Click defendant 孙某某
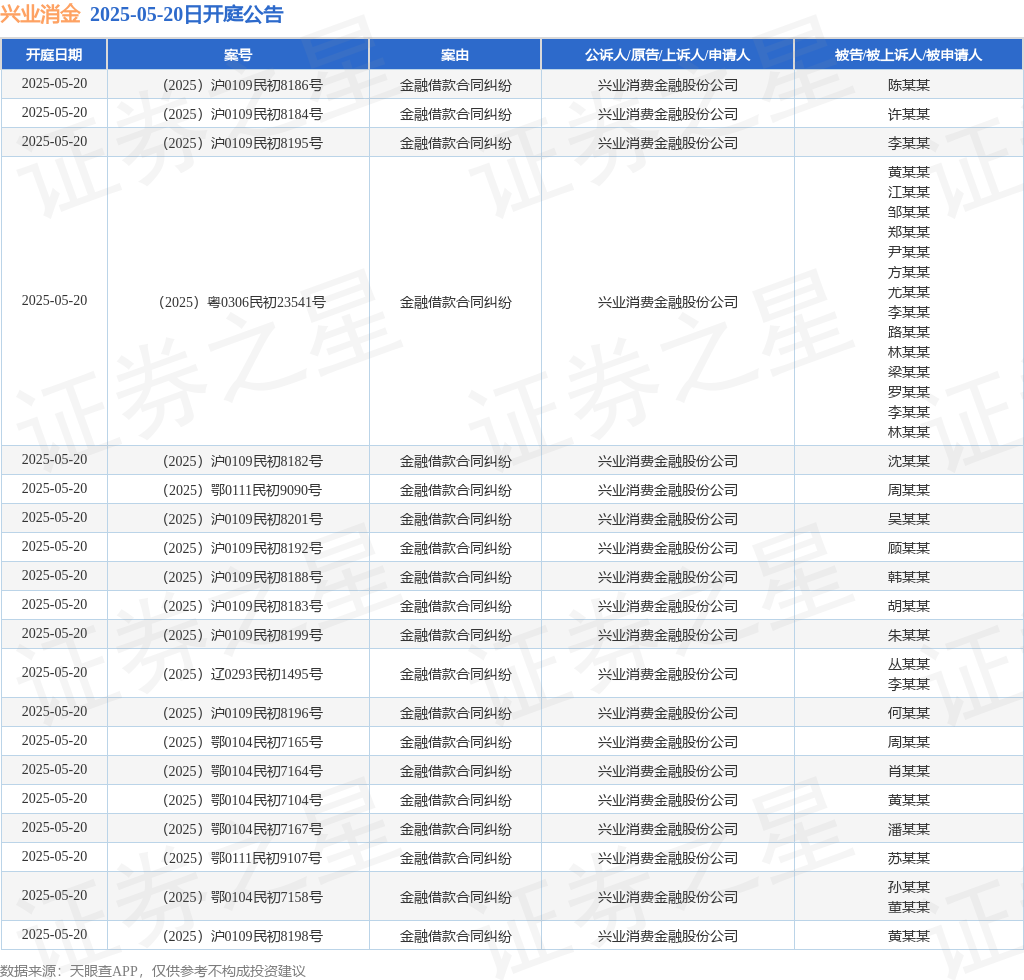 908,887
